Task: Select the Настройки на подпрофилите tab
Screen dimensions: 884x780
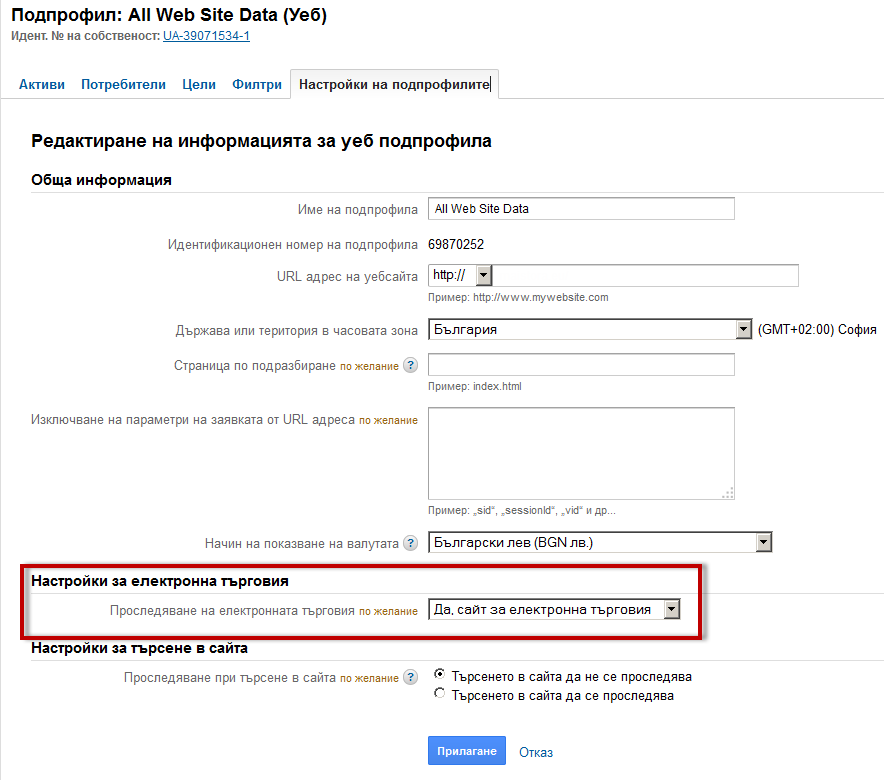Action: tap(394, 85)
